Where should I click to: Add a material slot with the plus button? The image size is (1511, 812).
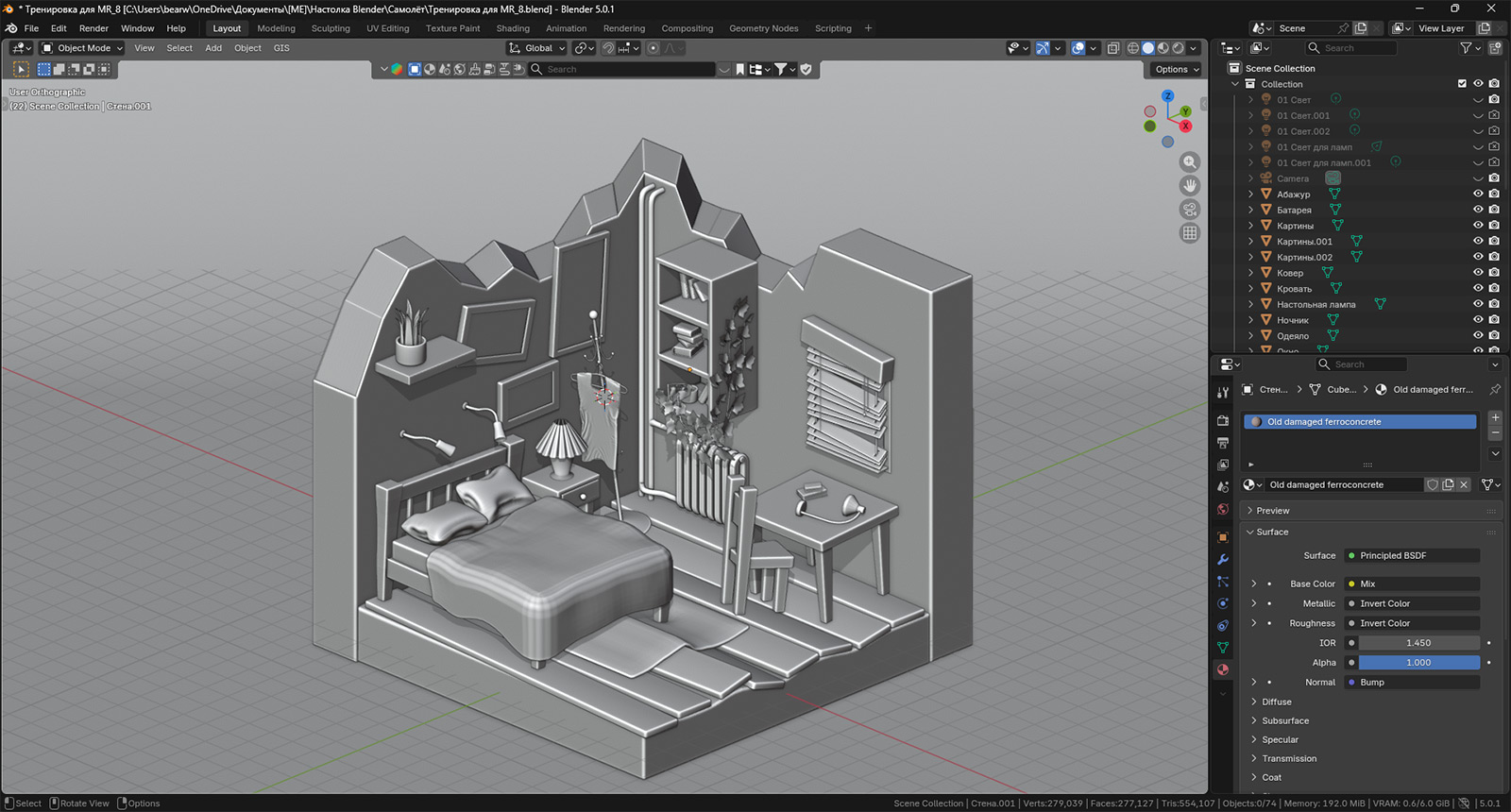pyautogui.click(x=1495, y=417)
